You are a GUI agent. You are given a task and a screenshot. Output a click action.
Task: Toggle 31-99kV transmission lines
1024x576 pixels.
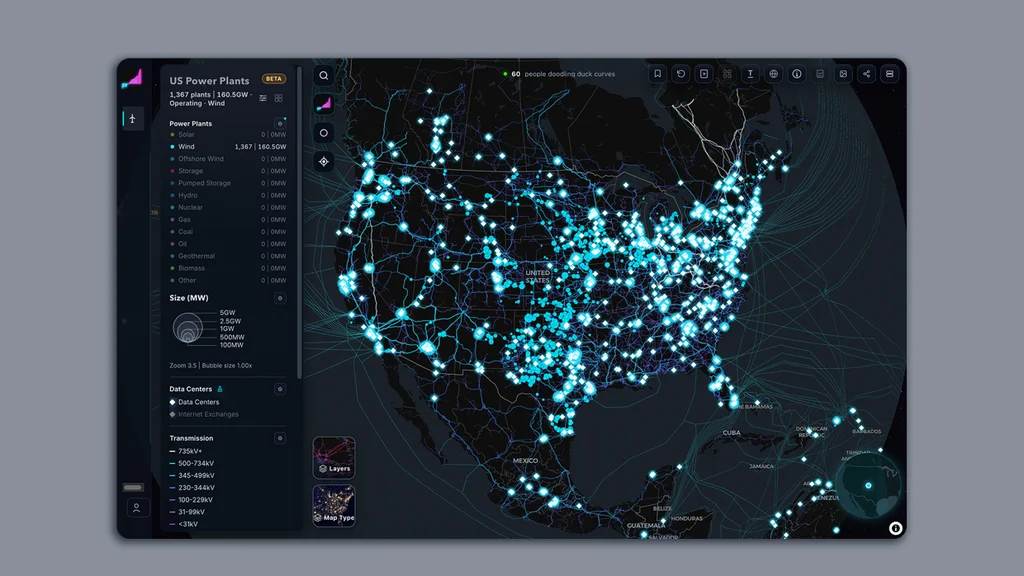(x=187, y=512)
